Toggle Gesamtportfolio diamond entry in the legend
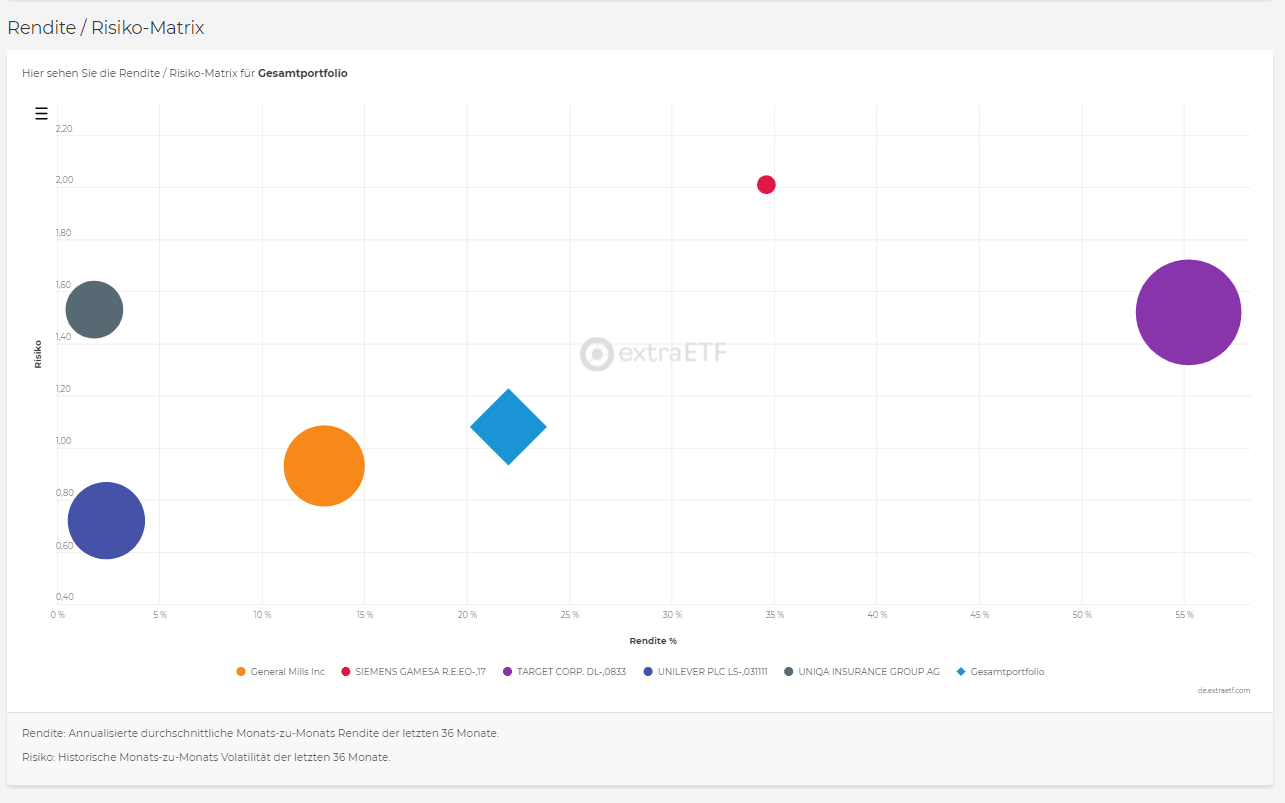This screenshot has height=803, width=1285. point(1000,672)
